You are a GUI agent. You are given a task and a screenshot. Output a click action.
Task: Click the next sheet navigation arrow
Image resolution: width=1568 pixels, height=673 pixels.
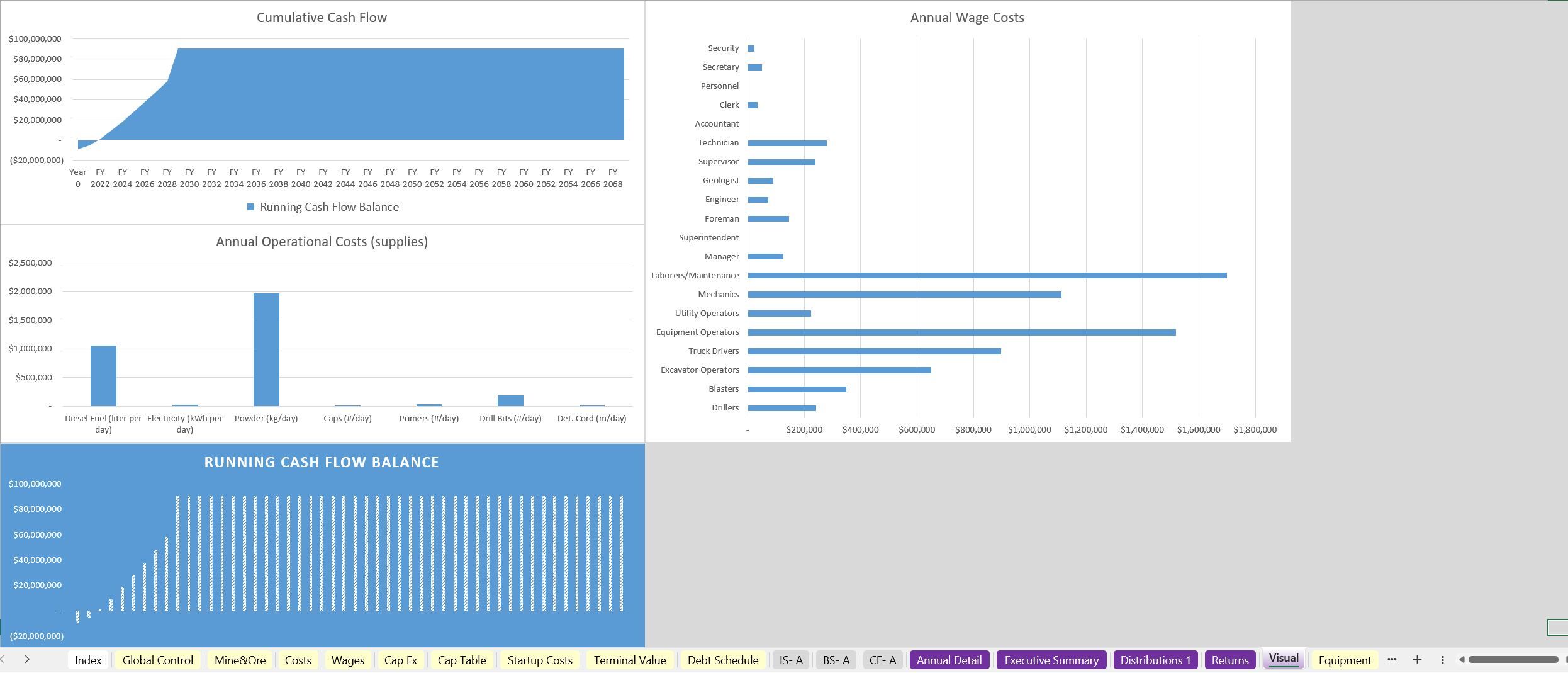(28, 660)
